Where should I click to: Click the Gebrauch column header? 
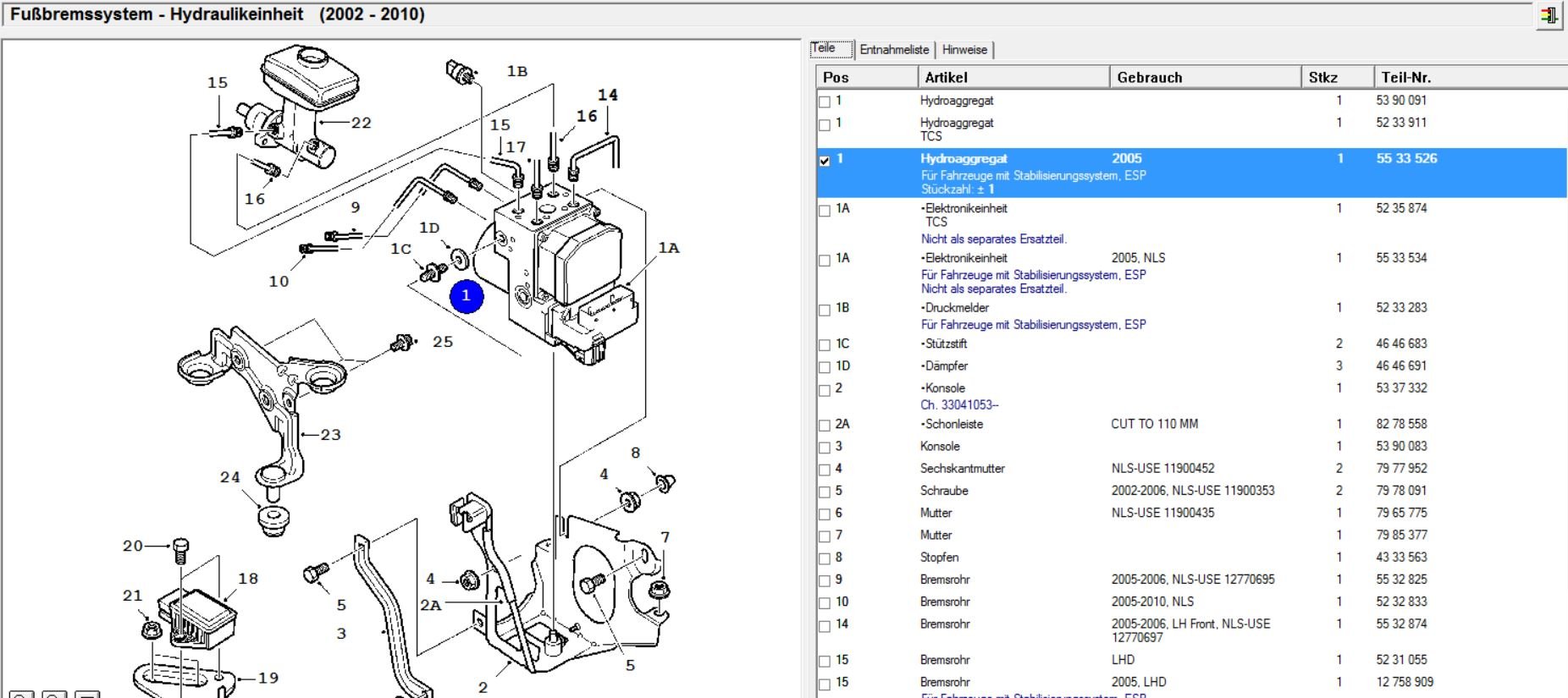(x=1206, y=77)
